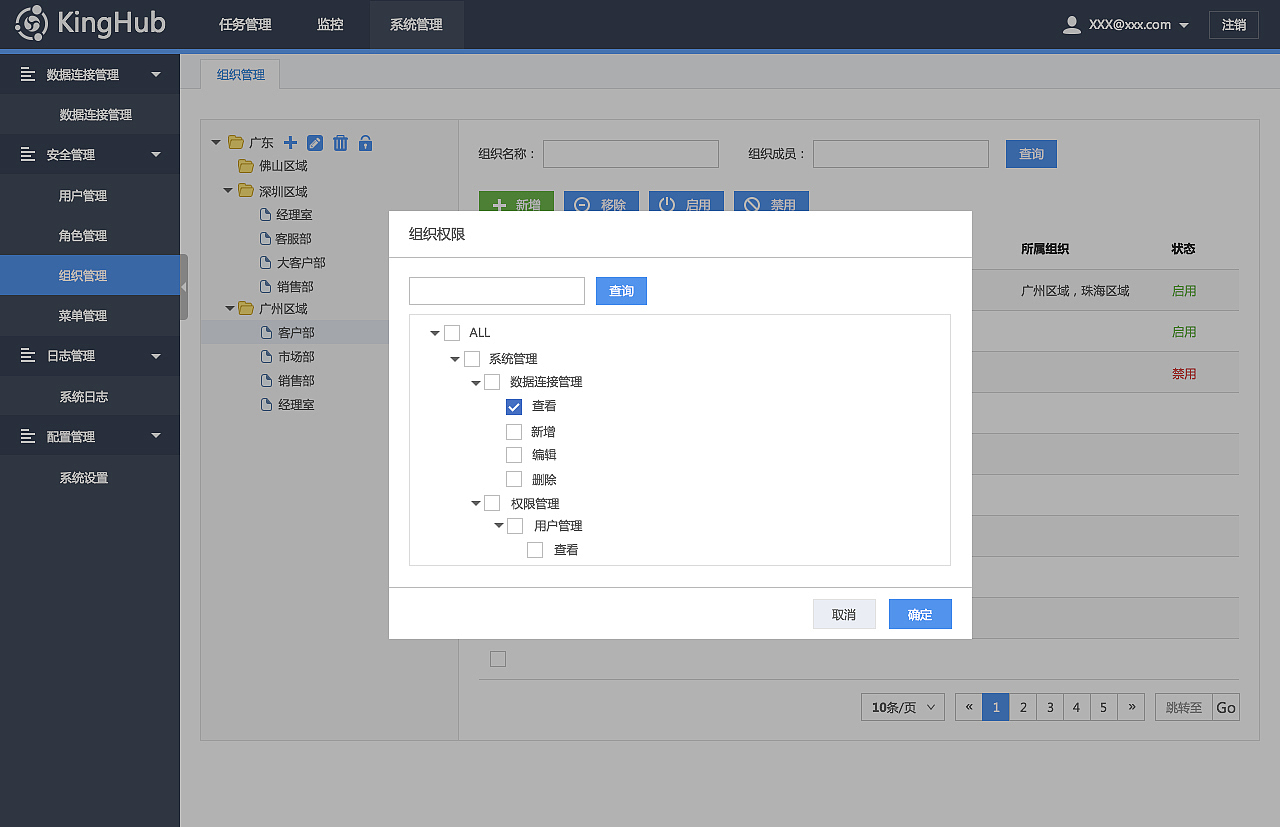Click the document icon of 经理室 under 深圳区域
The width and height of the screenshot is (1280, 827).
click(x=265, y=215)
